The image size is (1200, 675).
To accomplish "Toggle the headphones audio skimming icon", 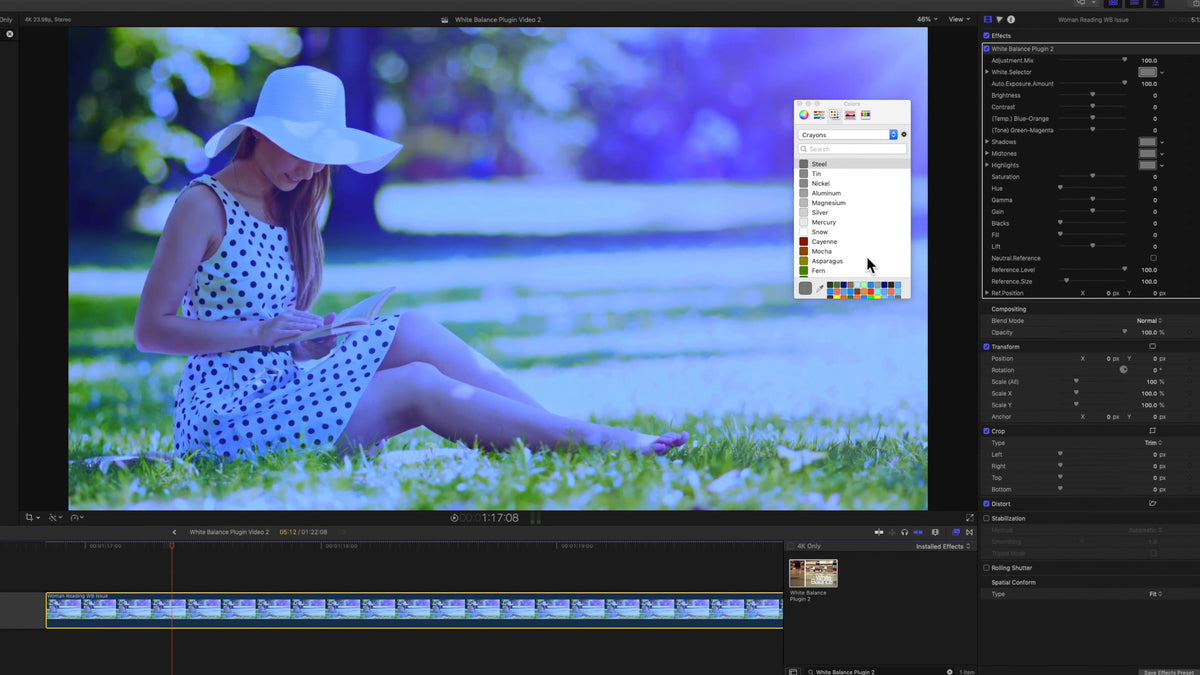I will [x=904, y=532].
